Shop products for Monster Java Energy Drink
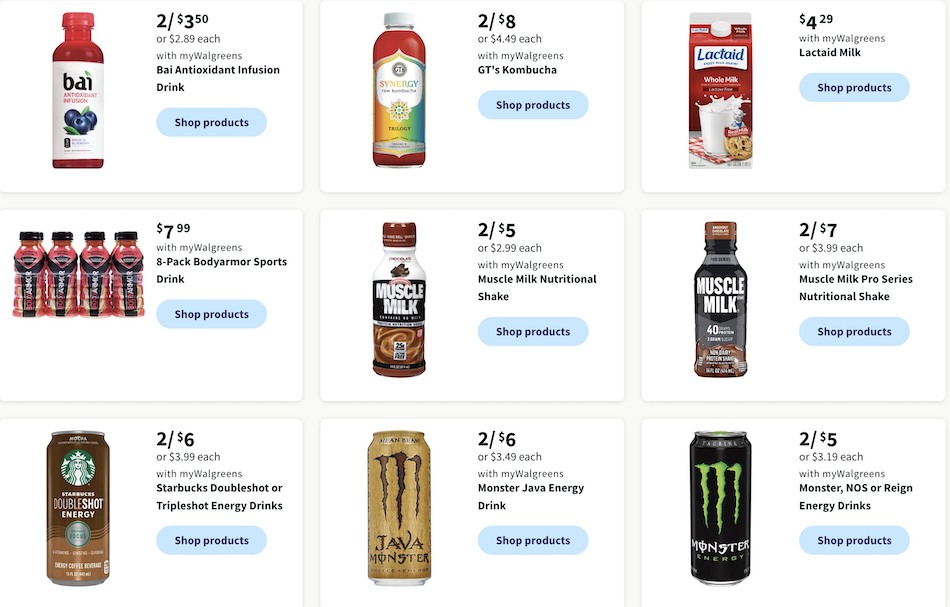Screen dimensions: 950x607 (x=533, y=540)
